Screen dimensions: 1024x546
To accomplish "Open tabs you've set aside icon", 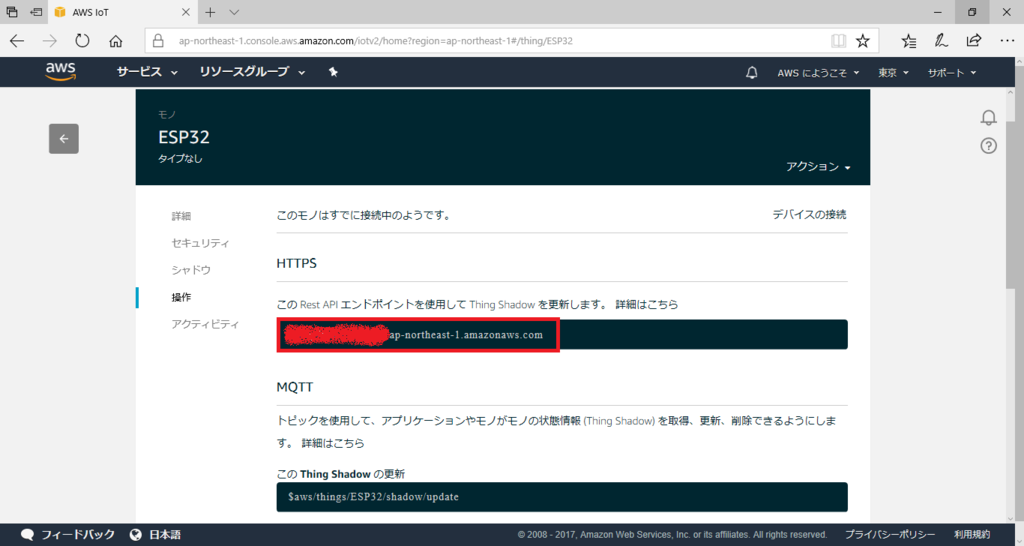I will [x=12, y=12].
